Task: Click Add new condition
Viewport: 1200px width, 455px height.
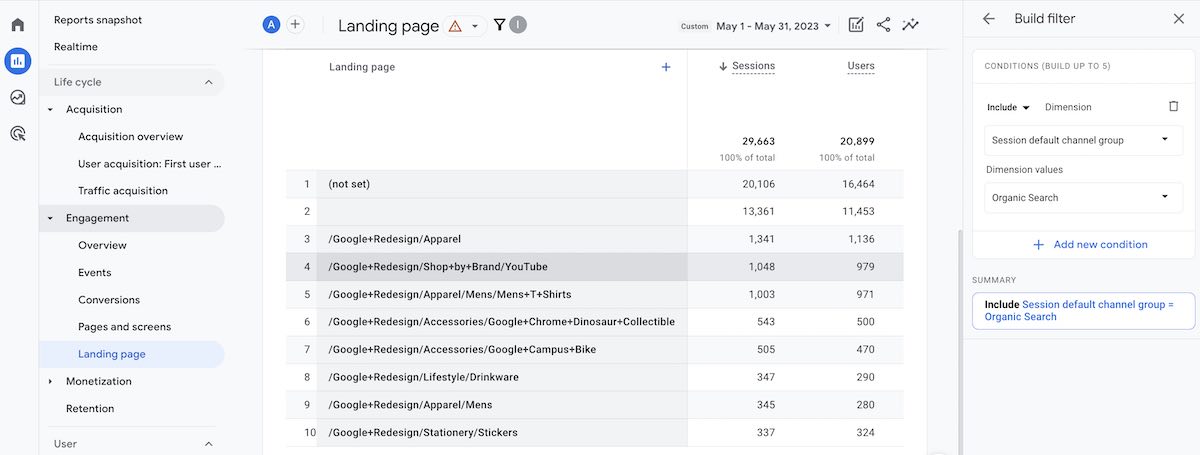Action: pos(1090,245)
